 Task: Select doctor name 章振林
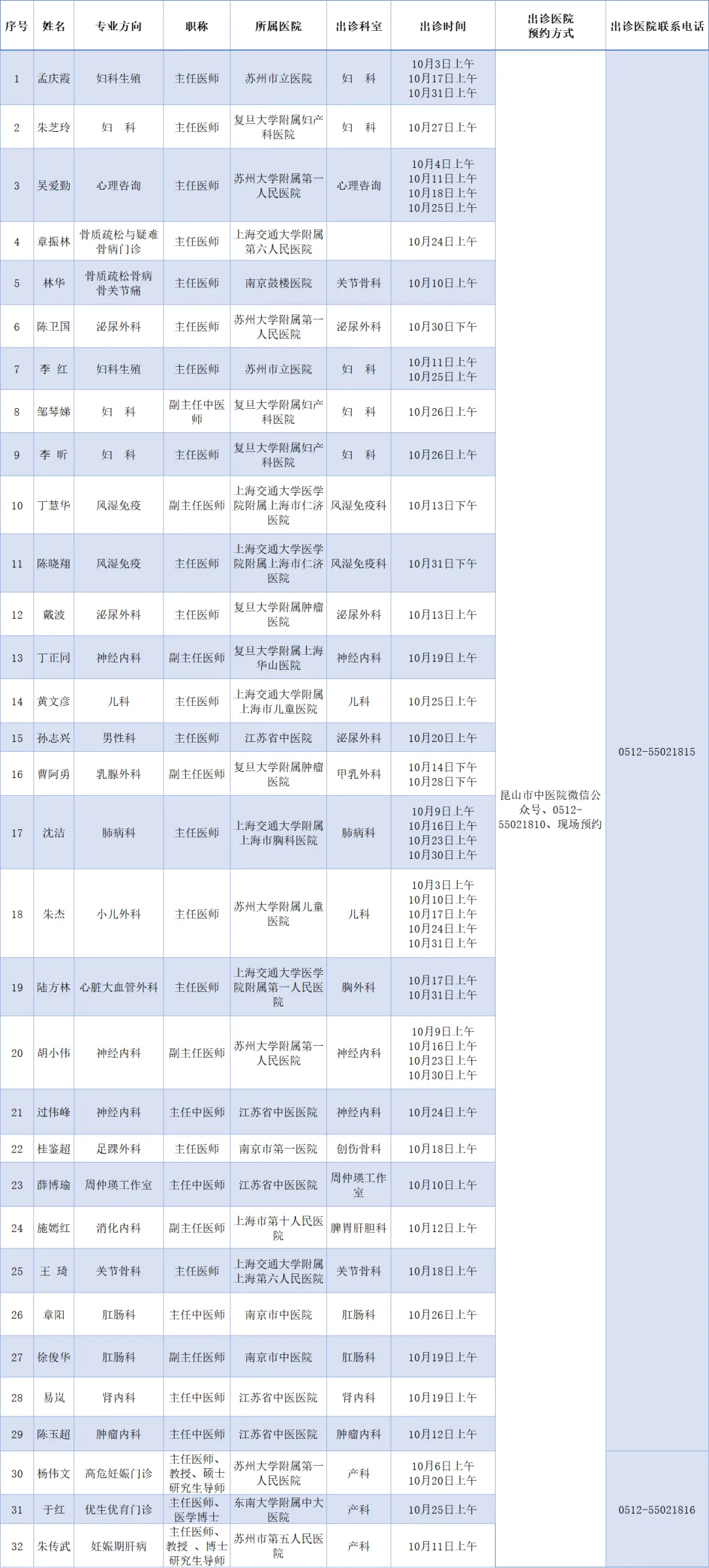tap(54, 241)
